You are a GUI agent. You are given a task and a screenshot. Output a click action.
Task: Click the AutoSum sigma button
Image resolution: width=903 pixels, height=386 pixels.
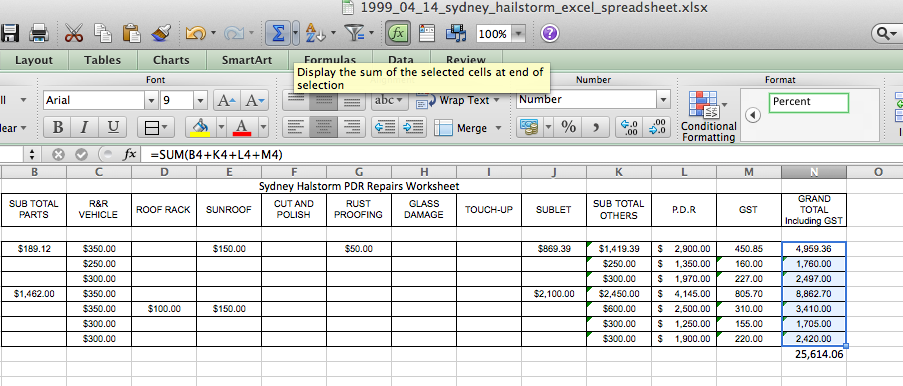click(278, 33)
